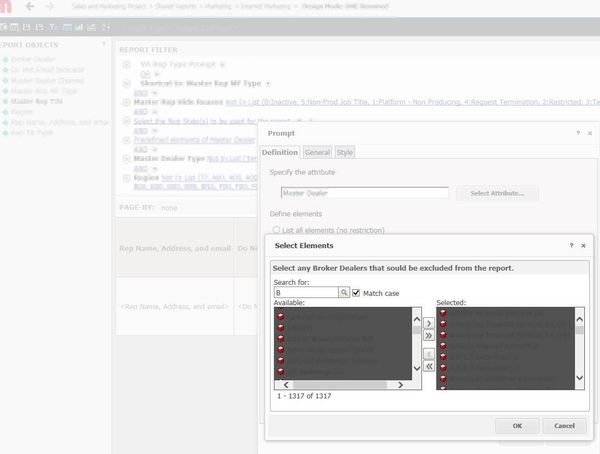Open Internal Marketing breadcrumb
600x454 pixels.
pos(265,6)
